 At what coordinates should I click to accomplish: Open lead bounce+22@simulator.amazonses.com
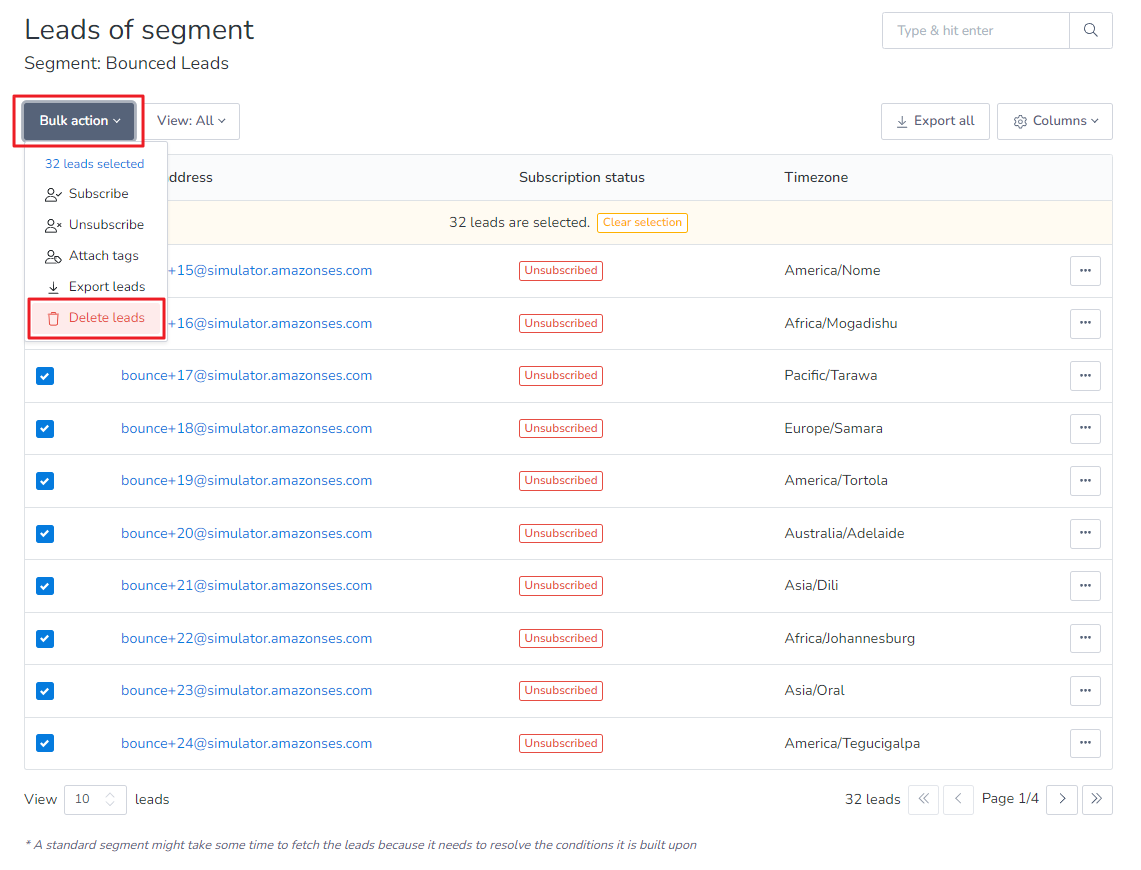(246, 639)
